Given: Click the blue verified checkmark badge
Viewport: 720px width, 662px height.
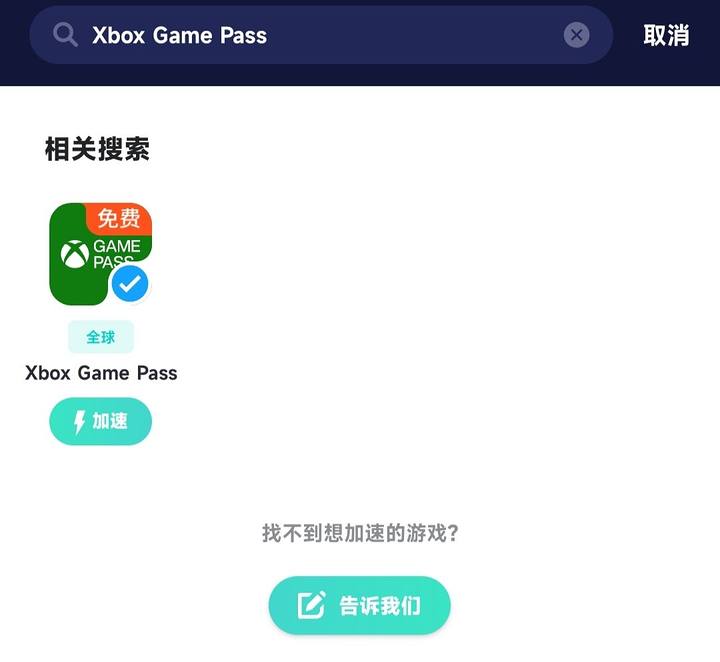Looking at the screenshot, I should [x=130, y=284].
